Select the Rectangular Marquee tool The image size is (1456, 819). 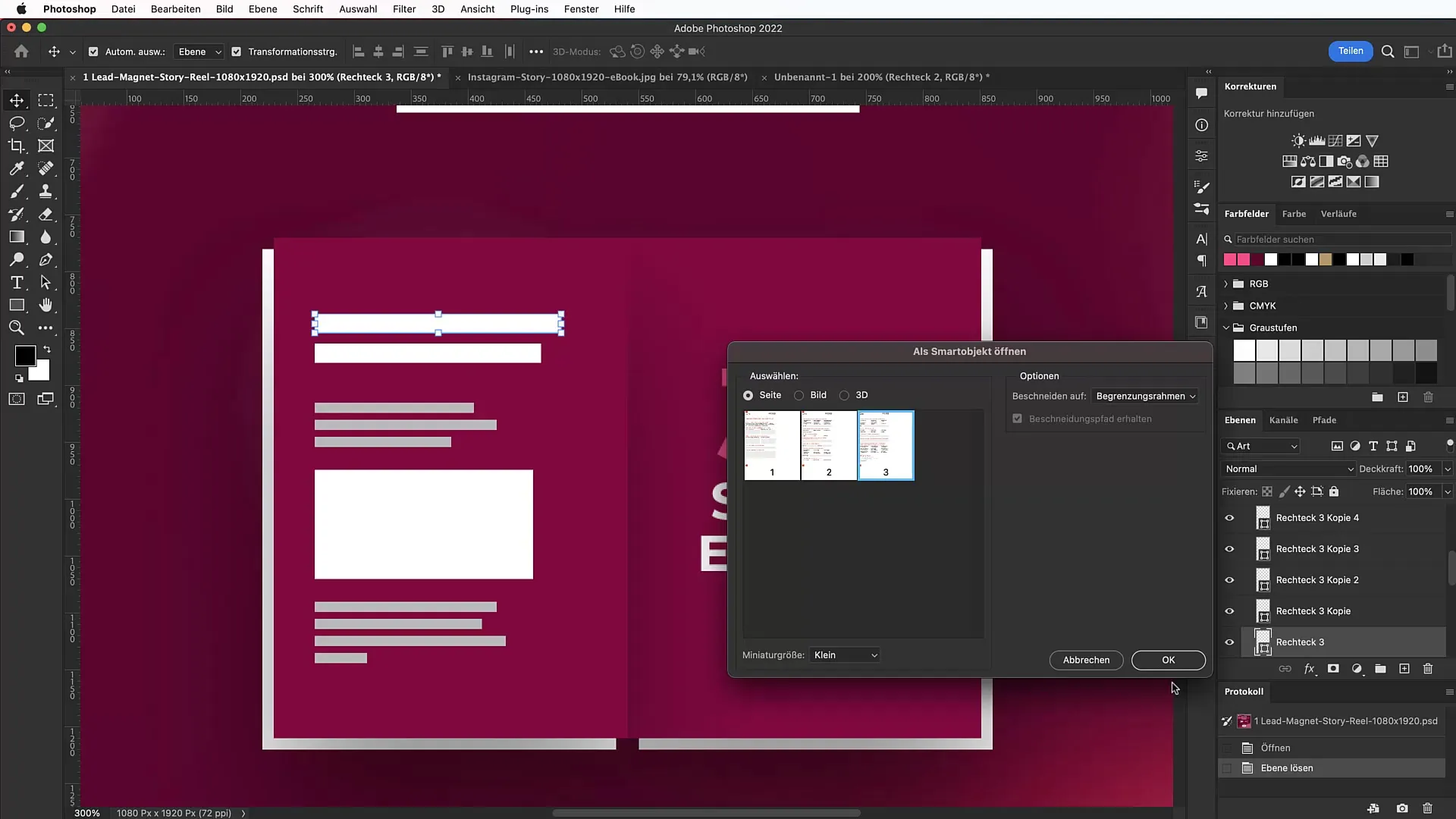click(46, 100)
